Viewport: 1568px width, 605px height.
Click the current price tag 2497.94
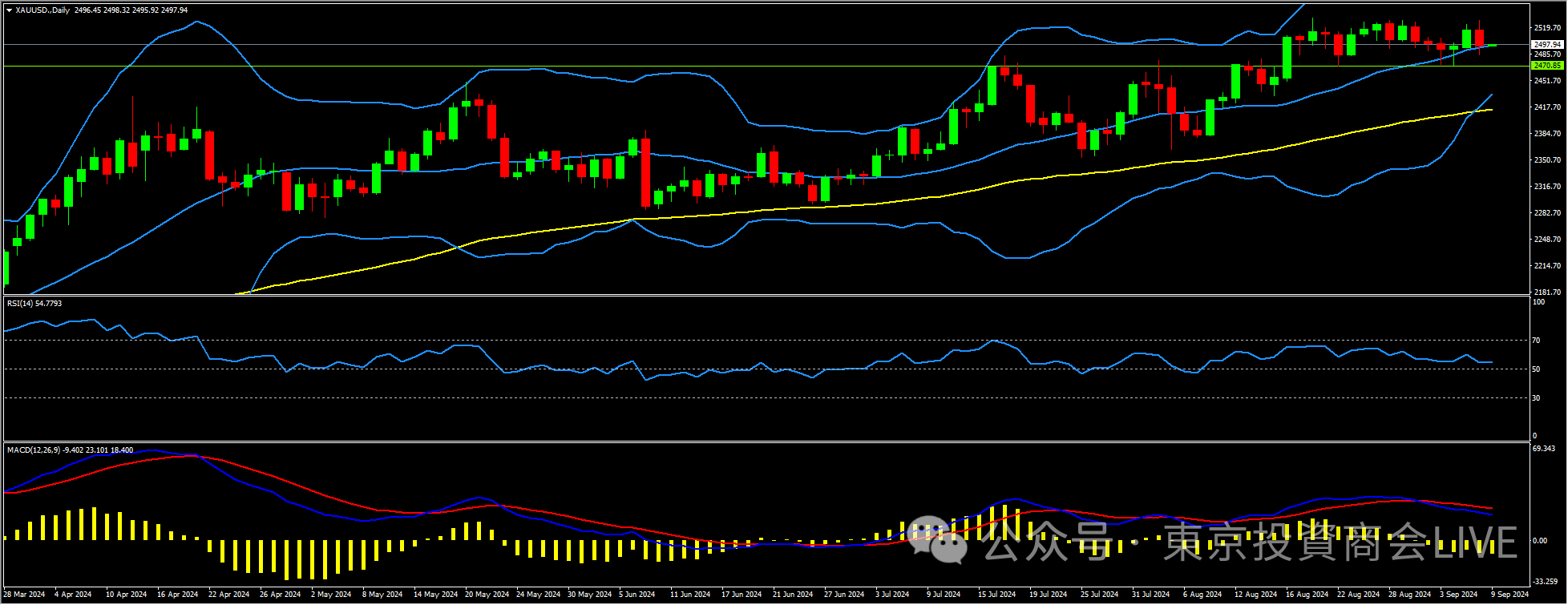1546,44
